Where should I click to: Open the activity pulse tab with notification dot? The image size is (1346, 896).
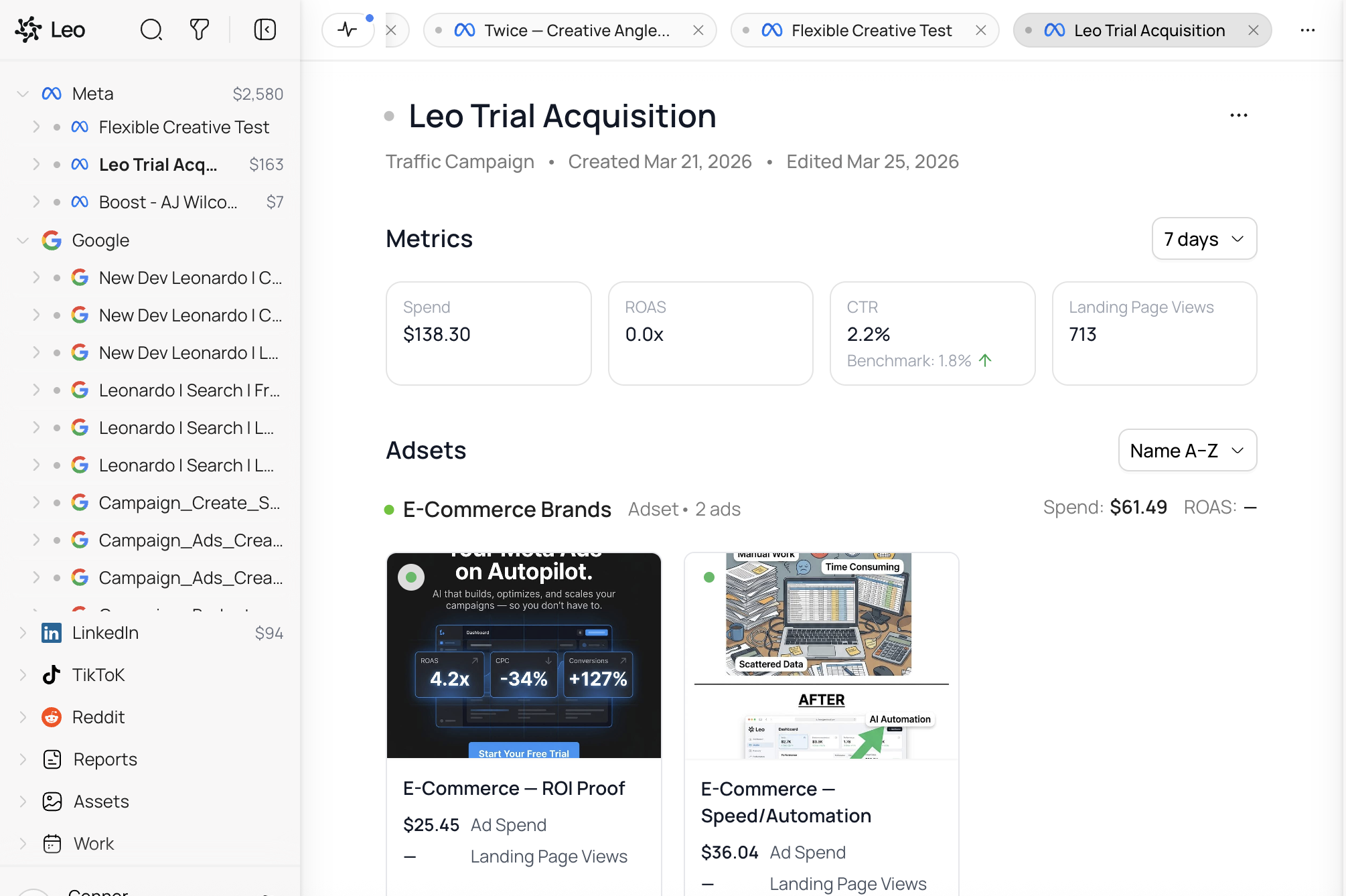pyautogui.click(x=348, y=29)
